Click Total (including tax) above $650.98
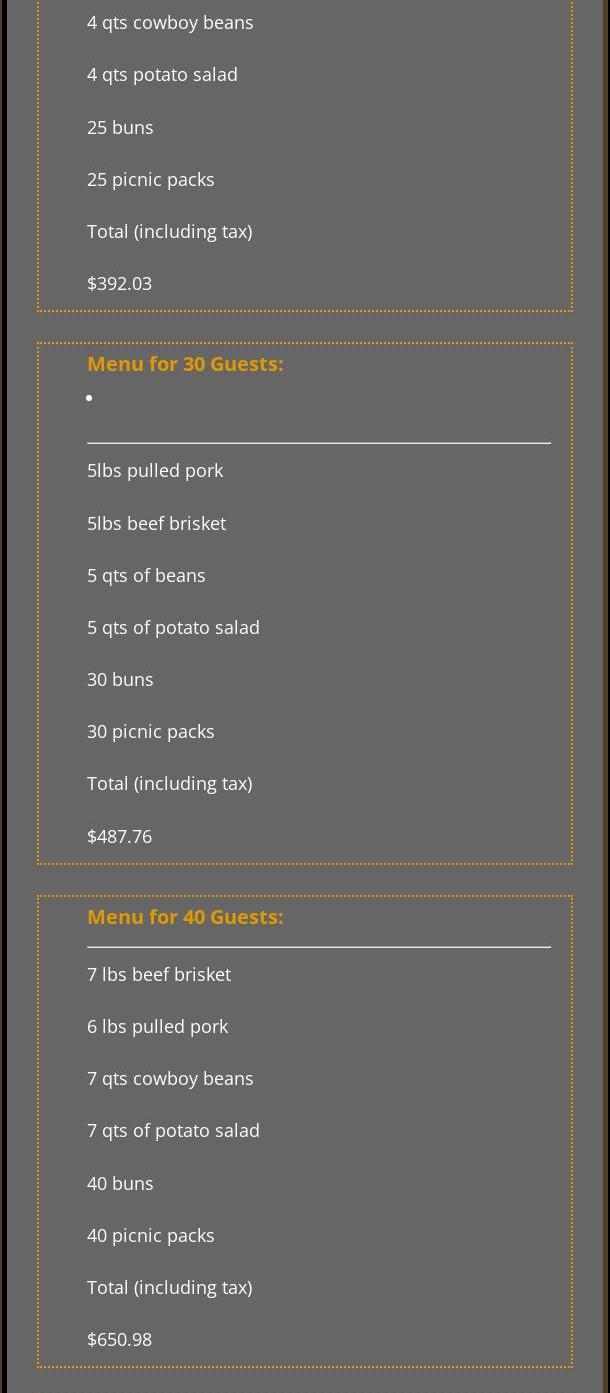The height and width of the screenshot is (1393, 610). (169, 1288)
